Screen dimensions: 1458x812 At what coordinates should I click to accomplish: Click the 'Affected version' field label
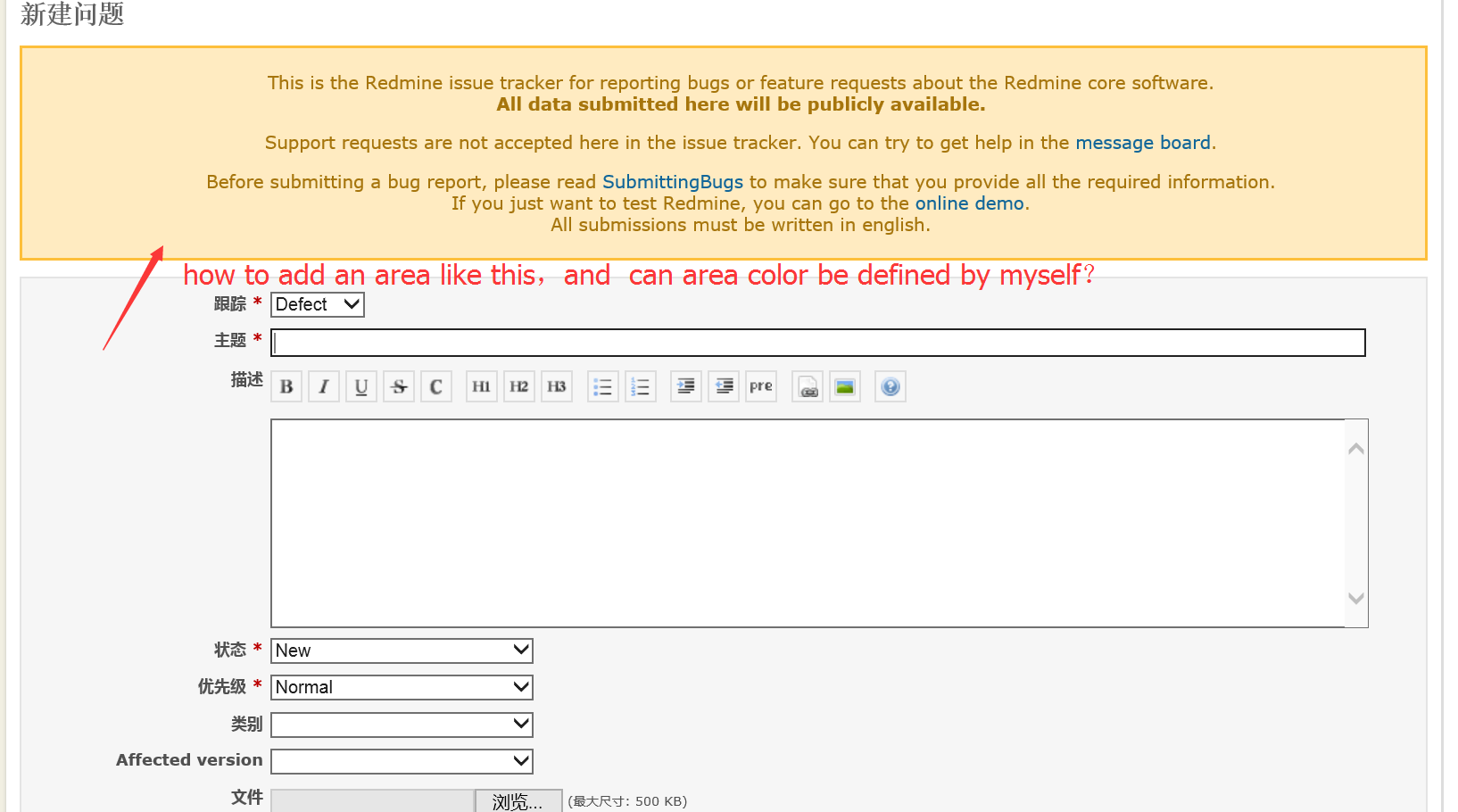pos(189,760)
